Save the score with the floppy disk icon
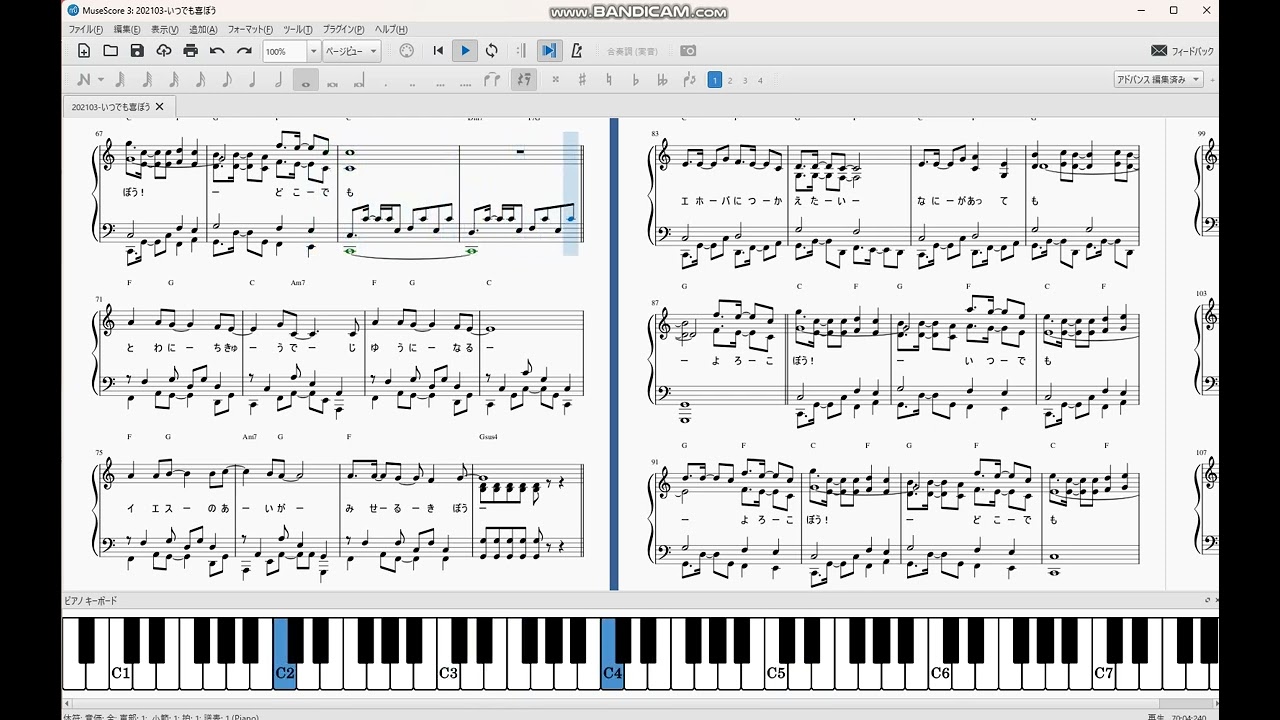Viewport: 1280px width, 720px height. 137,51
